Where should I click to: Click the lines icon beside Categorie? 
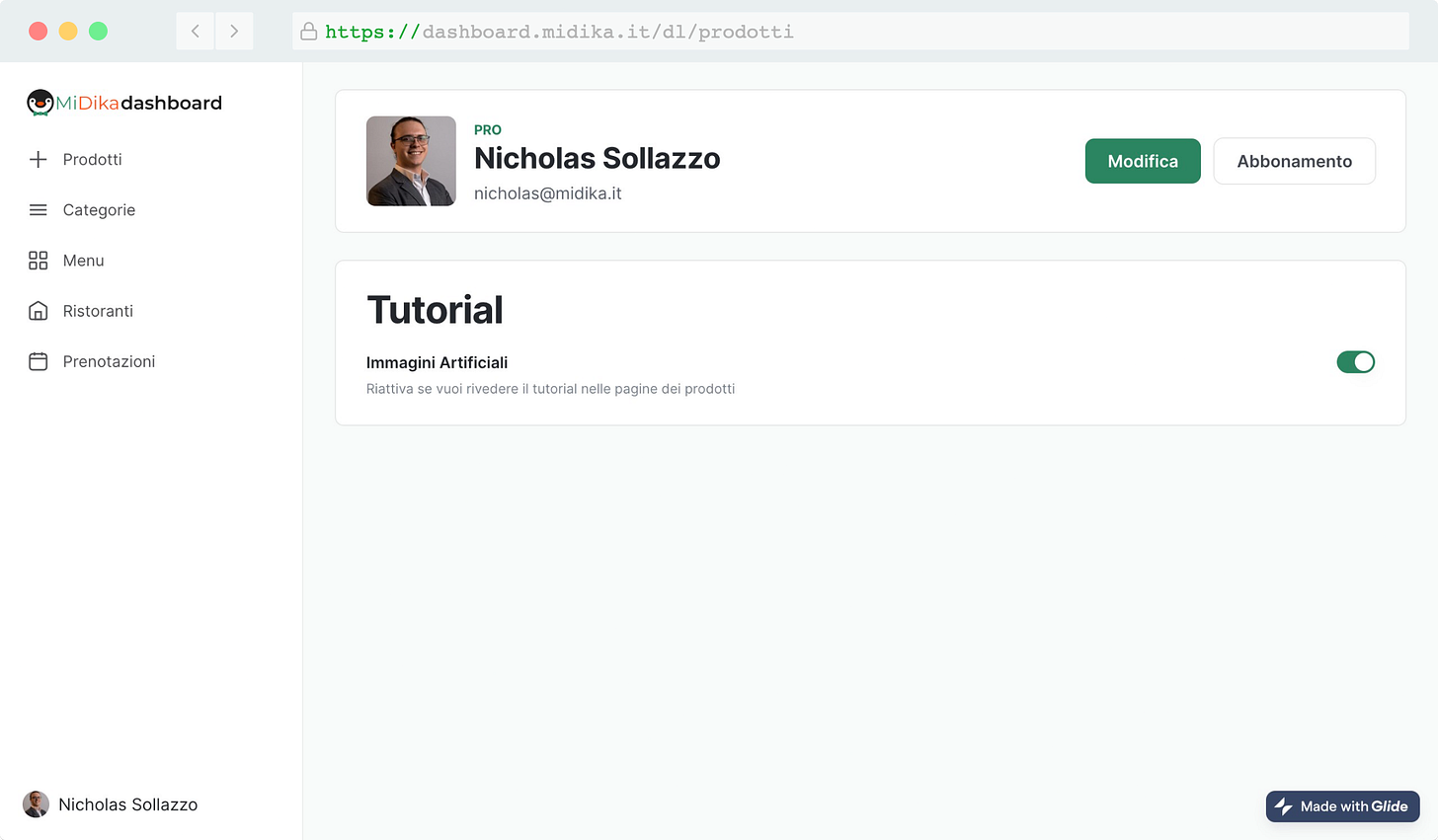[x=39, y=210]
